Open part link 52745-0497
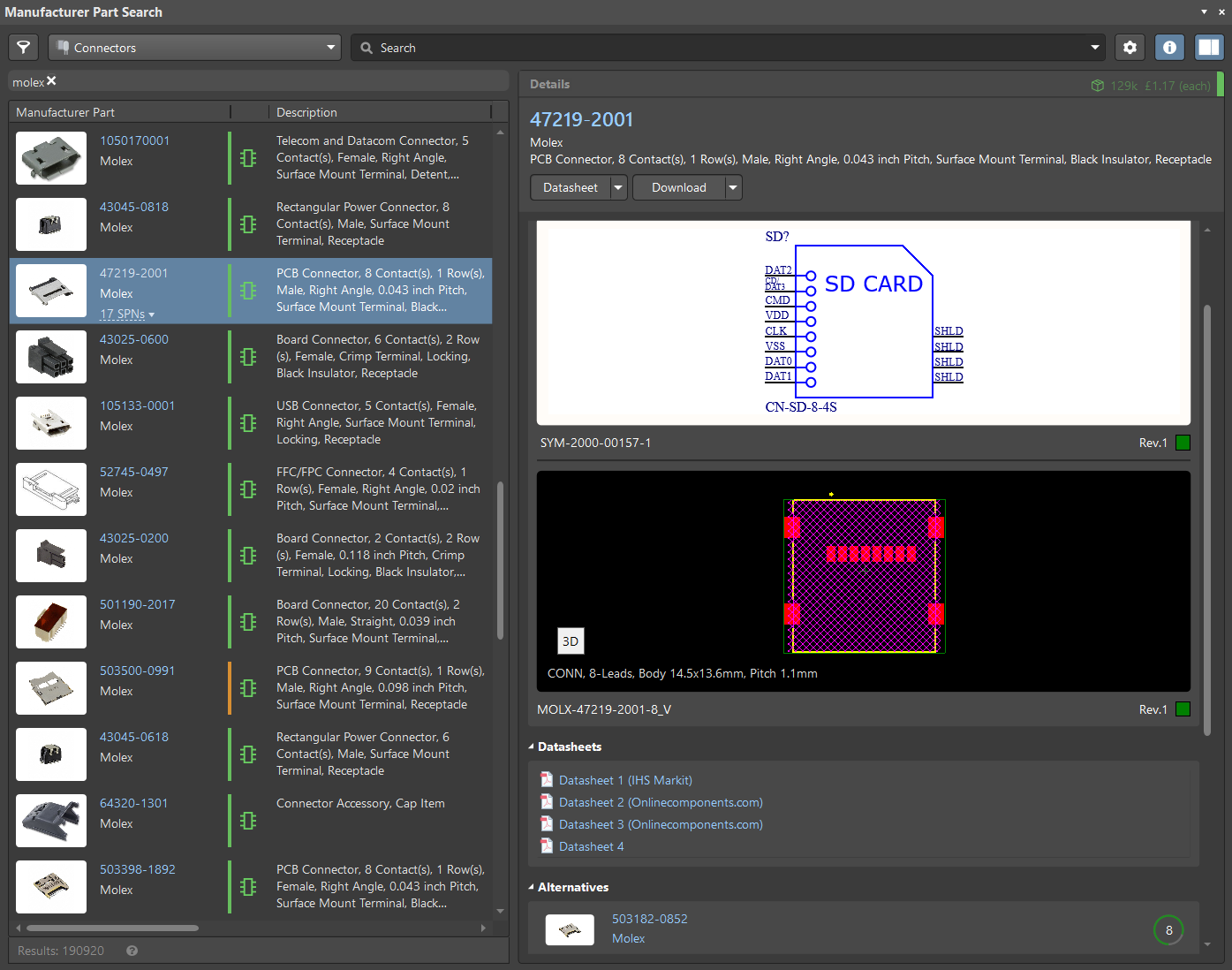 pyautogui.click(x=134, y=472)
